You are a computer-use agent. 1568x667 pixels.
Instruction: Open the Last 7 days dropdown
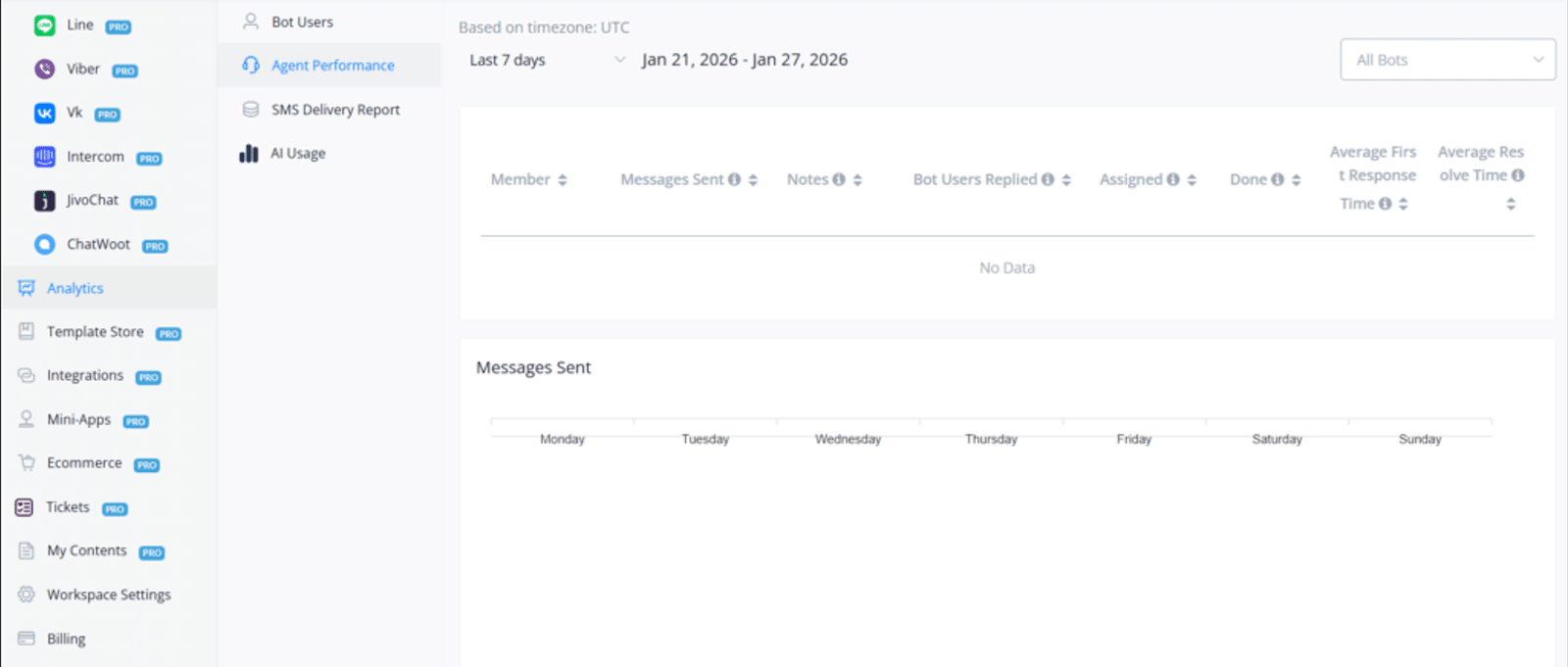coord(547,60)
